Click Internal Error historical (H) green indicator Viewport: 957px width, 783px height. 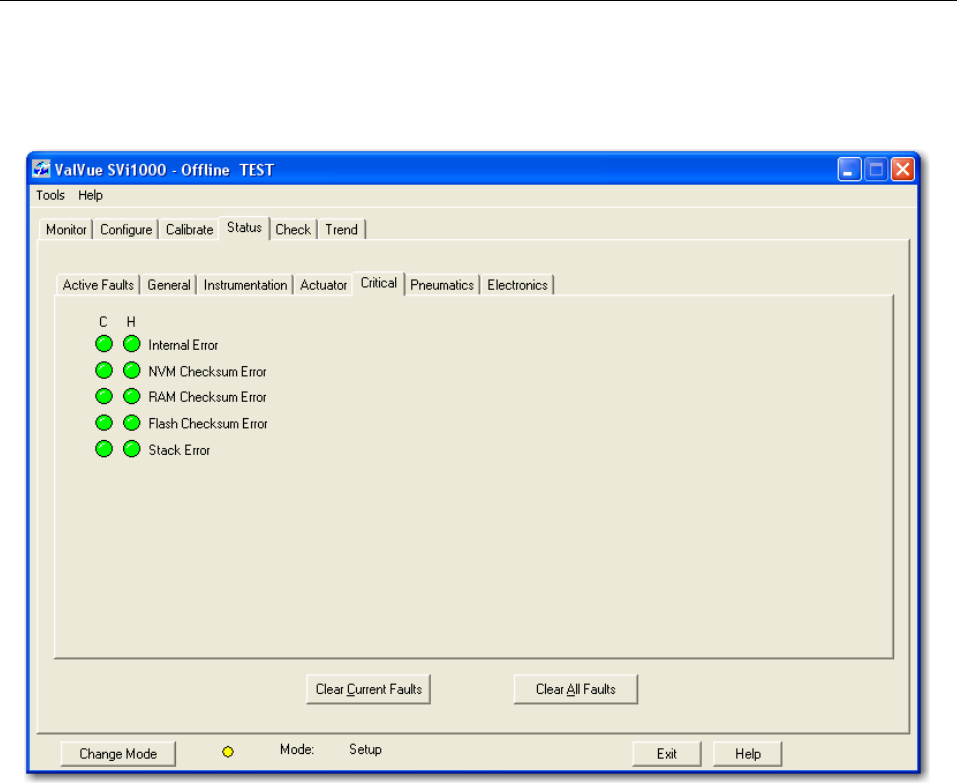[131, 344]
